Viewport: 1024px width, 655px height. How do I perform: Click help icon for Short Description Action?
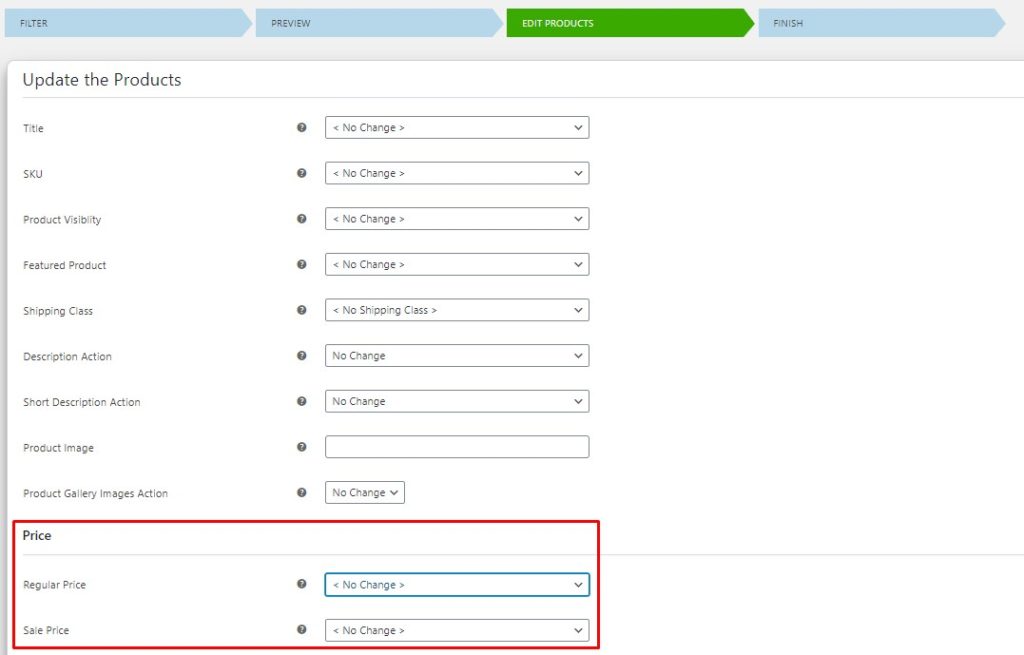point(301,402)
